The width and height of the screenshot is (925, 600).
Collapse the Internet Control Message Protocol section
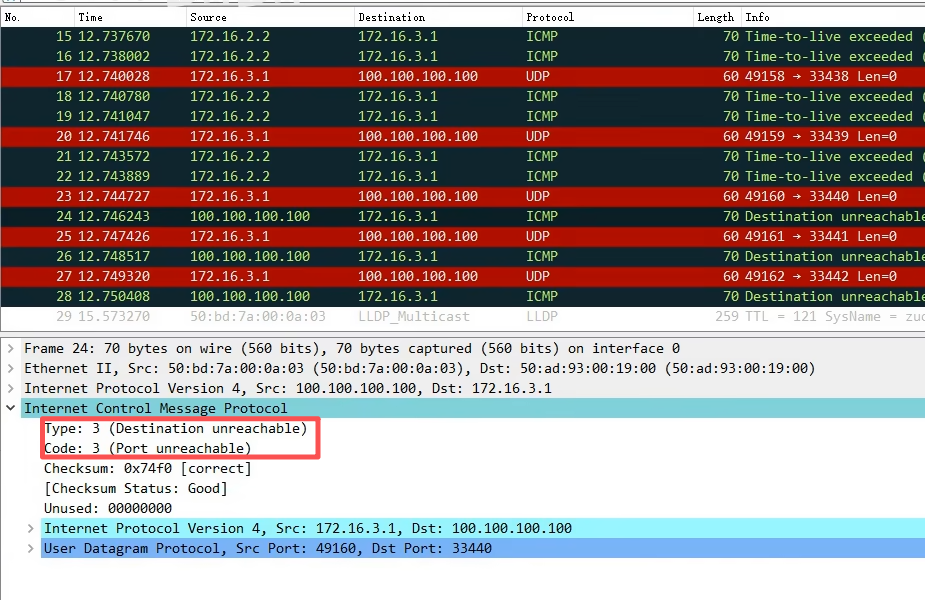11,408
